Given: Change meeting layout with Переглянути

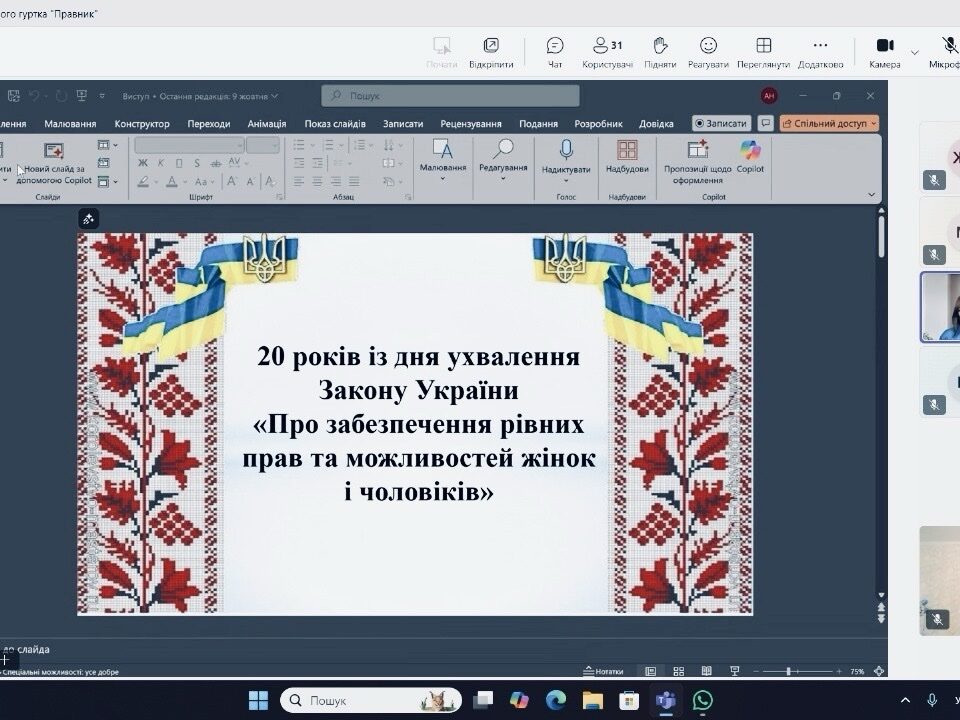Looking at the screenshot, I should click(763, 52).
